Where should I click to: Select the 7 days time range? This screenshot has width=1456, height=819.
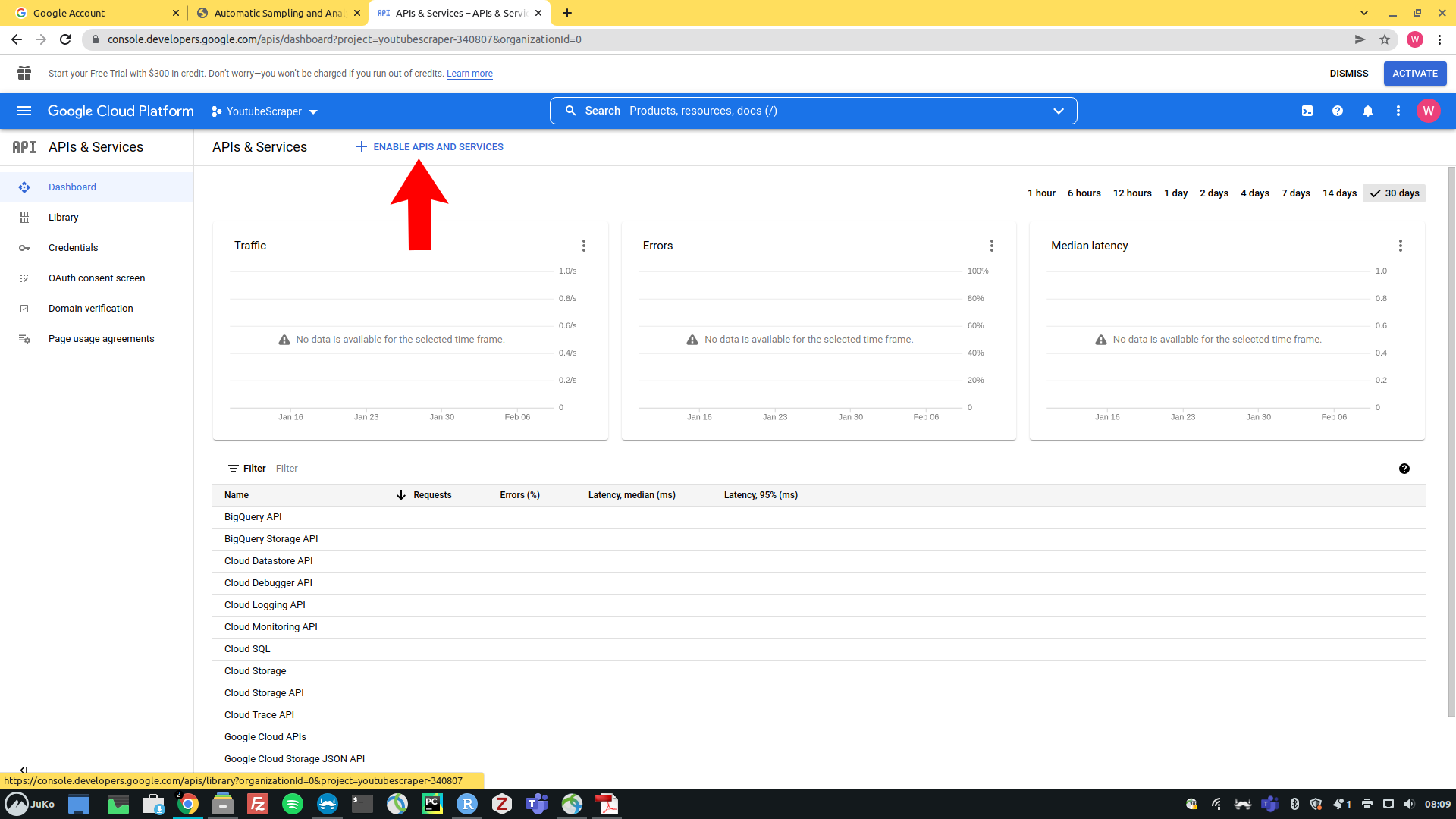[1295, 193]
